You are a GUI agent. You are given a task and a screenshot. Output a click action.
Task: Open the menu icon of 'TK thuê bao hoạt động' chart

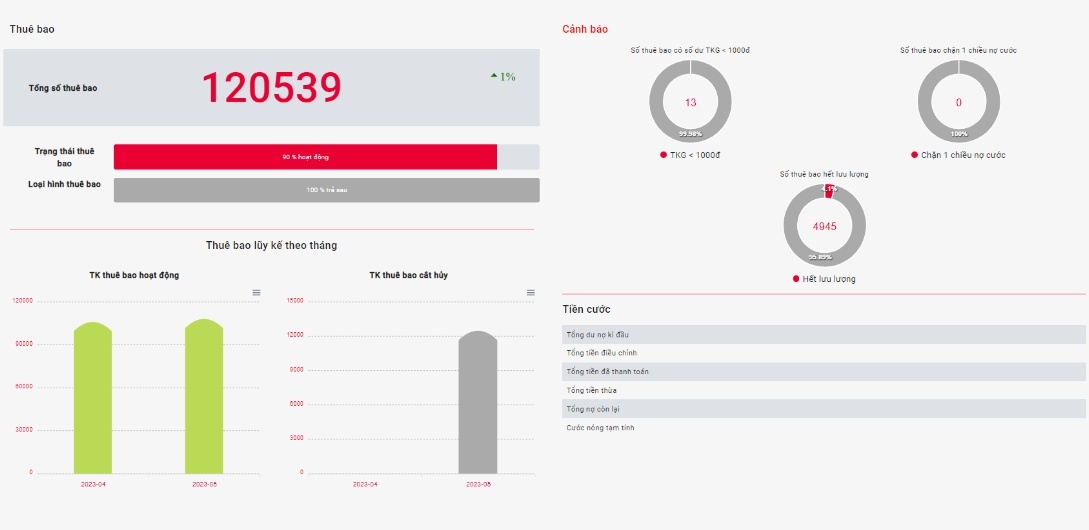[256, 292]
